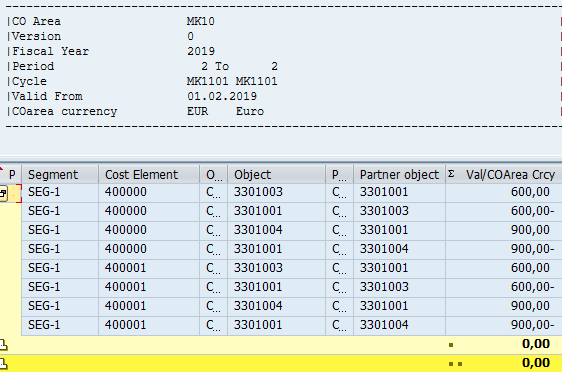
Task: Select partner object 3301004 in last row
Action: pos(384,325)
